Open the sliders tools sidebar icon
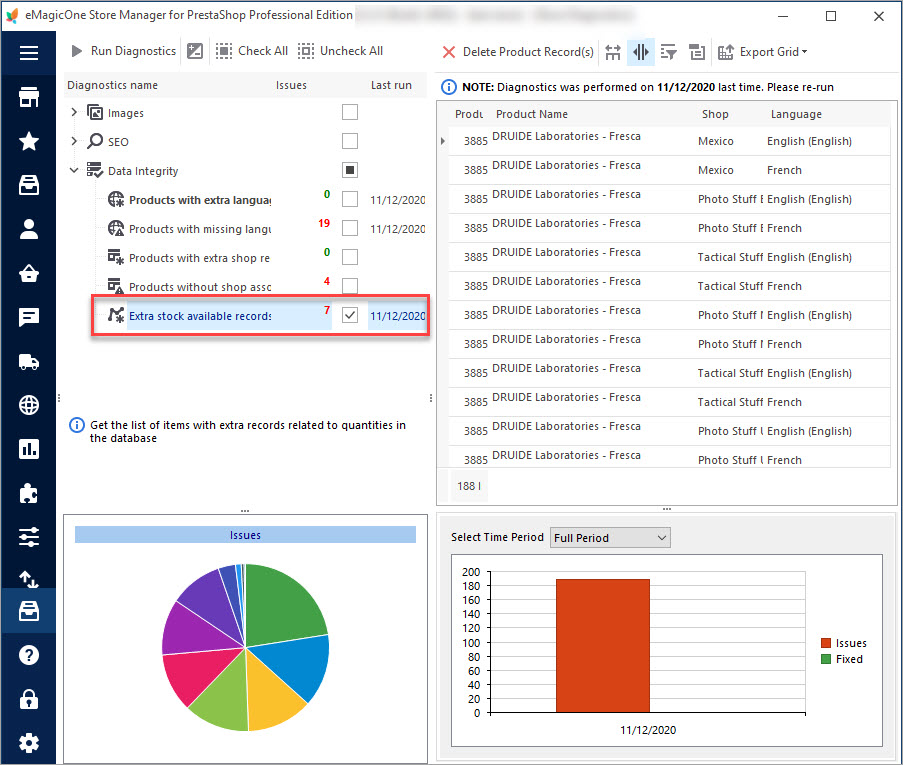903x765 pixels. pos(29,537)
